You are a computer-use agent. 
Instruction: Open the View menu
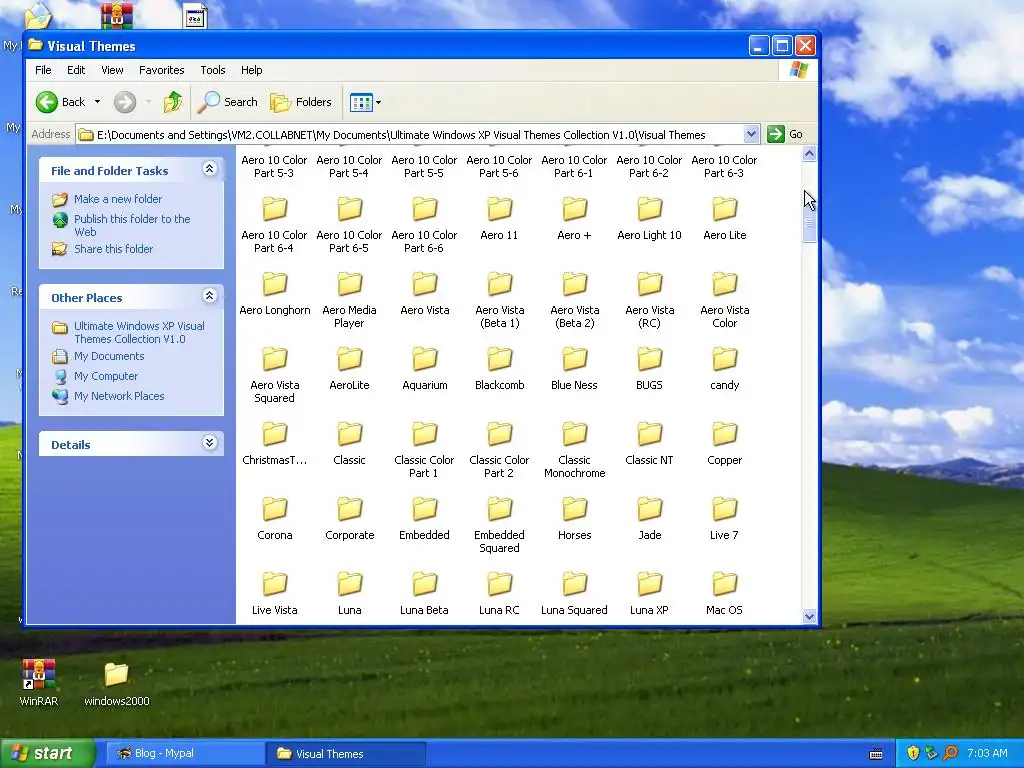pyautogui.click(x=112, y=70)
